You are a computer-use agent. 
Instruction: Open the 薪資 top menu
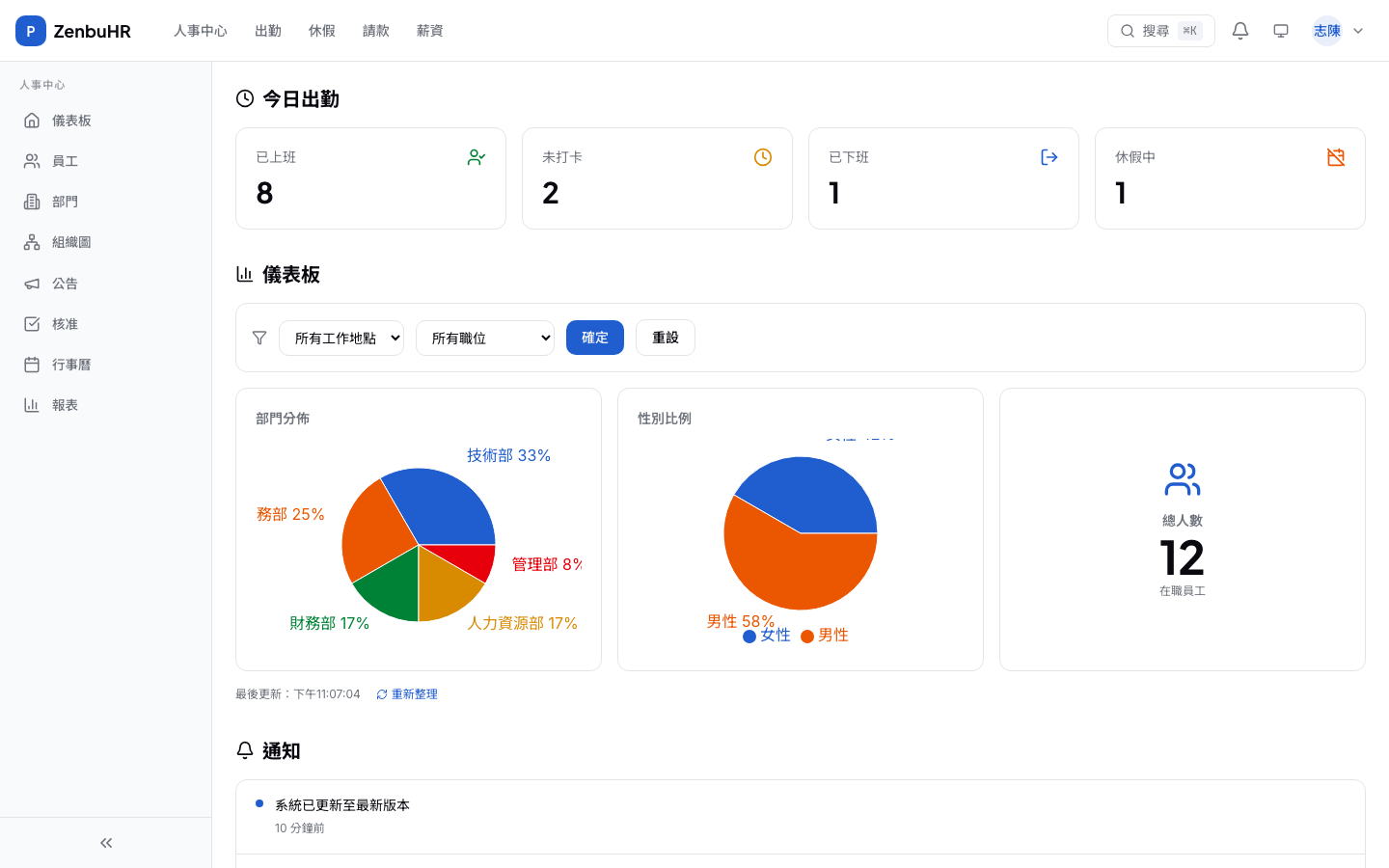pos(430,31)
